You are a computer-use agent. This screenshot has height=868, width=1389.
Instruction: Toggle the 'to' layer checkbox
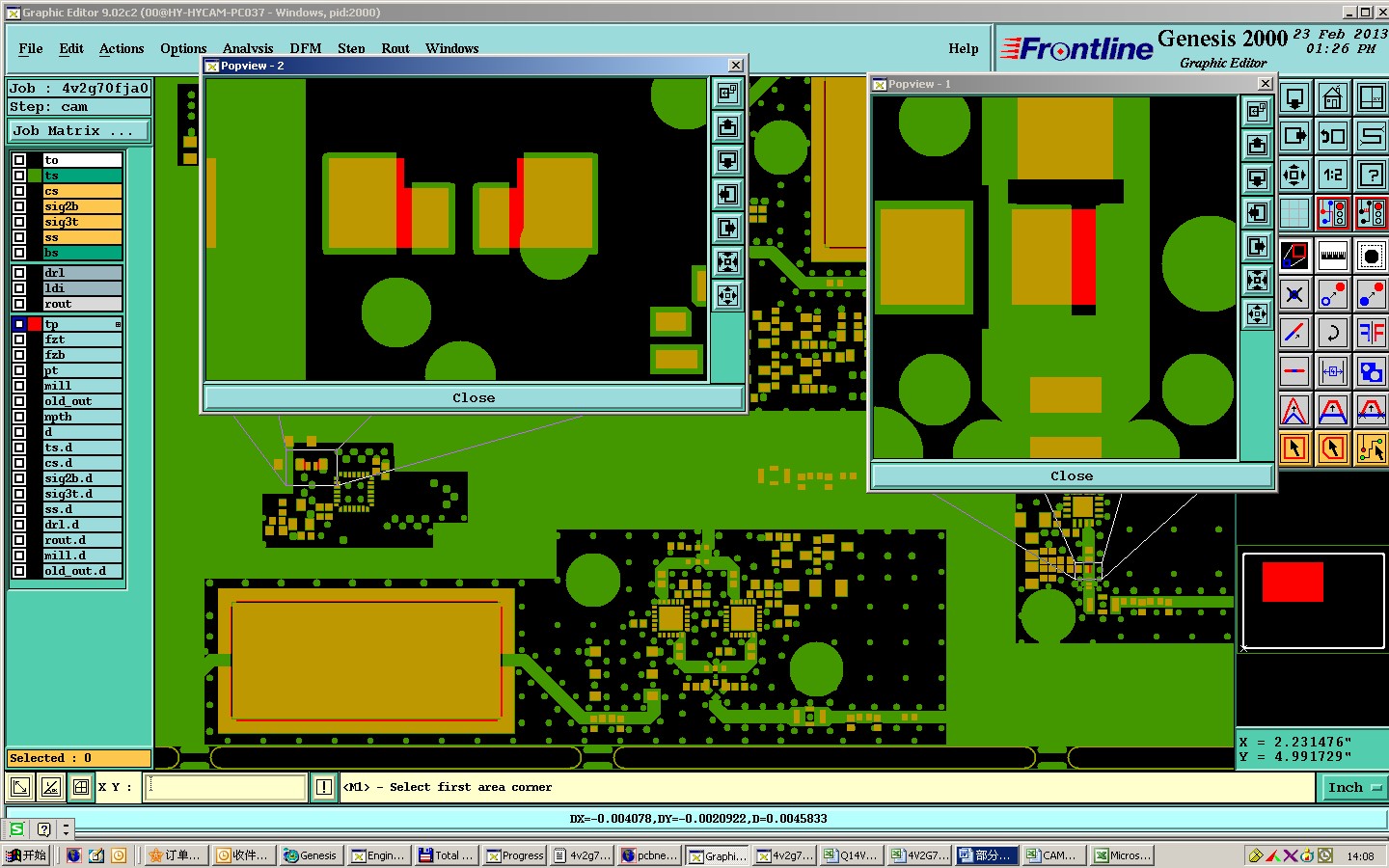click(19, 160)
